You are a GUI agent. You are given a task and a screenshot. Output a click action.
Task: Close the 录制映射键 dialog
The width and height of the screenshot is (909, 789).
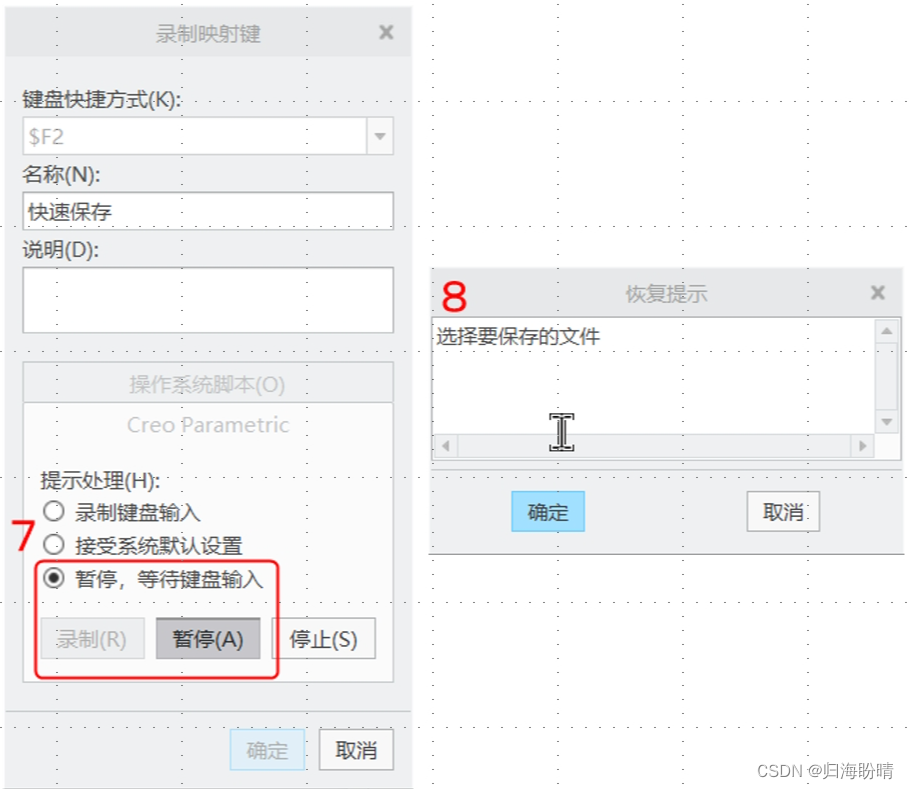pos(386,33)
